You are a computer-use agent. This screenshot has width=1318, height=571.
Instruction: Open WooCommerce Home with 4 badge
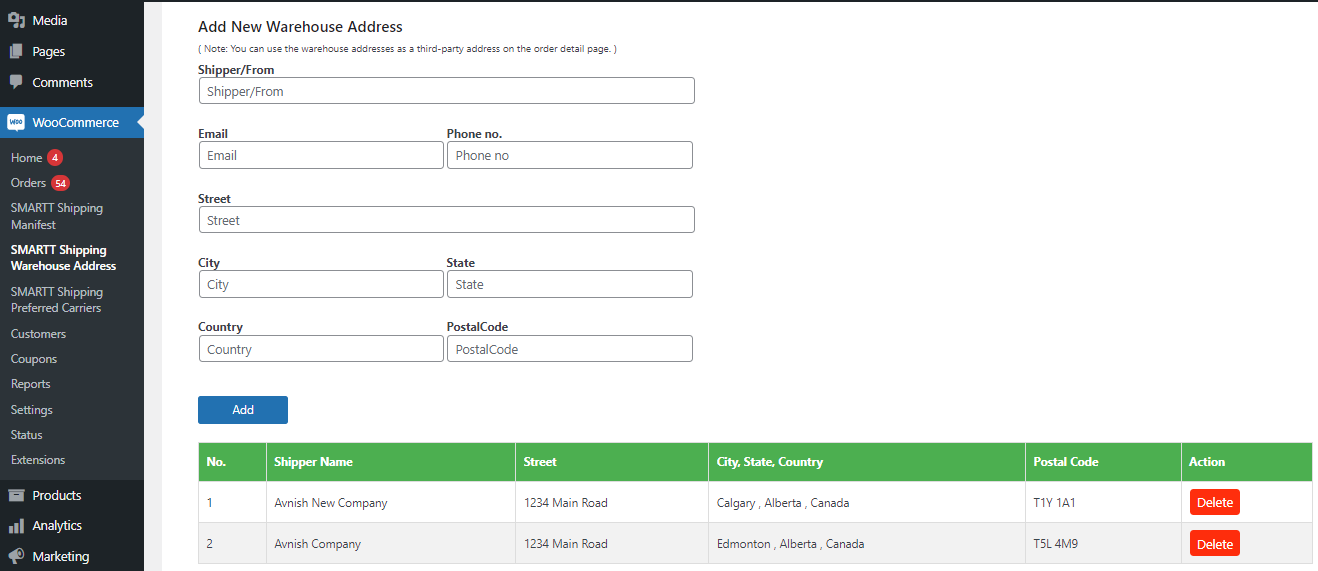pyautogui.click(x=27, y=158)
